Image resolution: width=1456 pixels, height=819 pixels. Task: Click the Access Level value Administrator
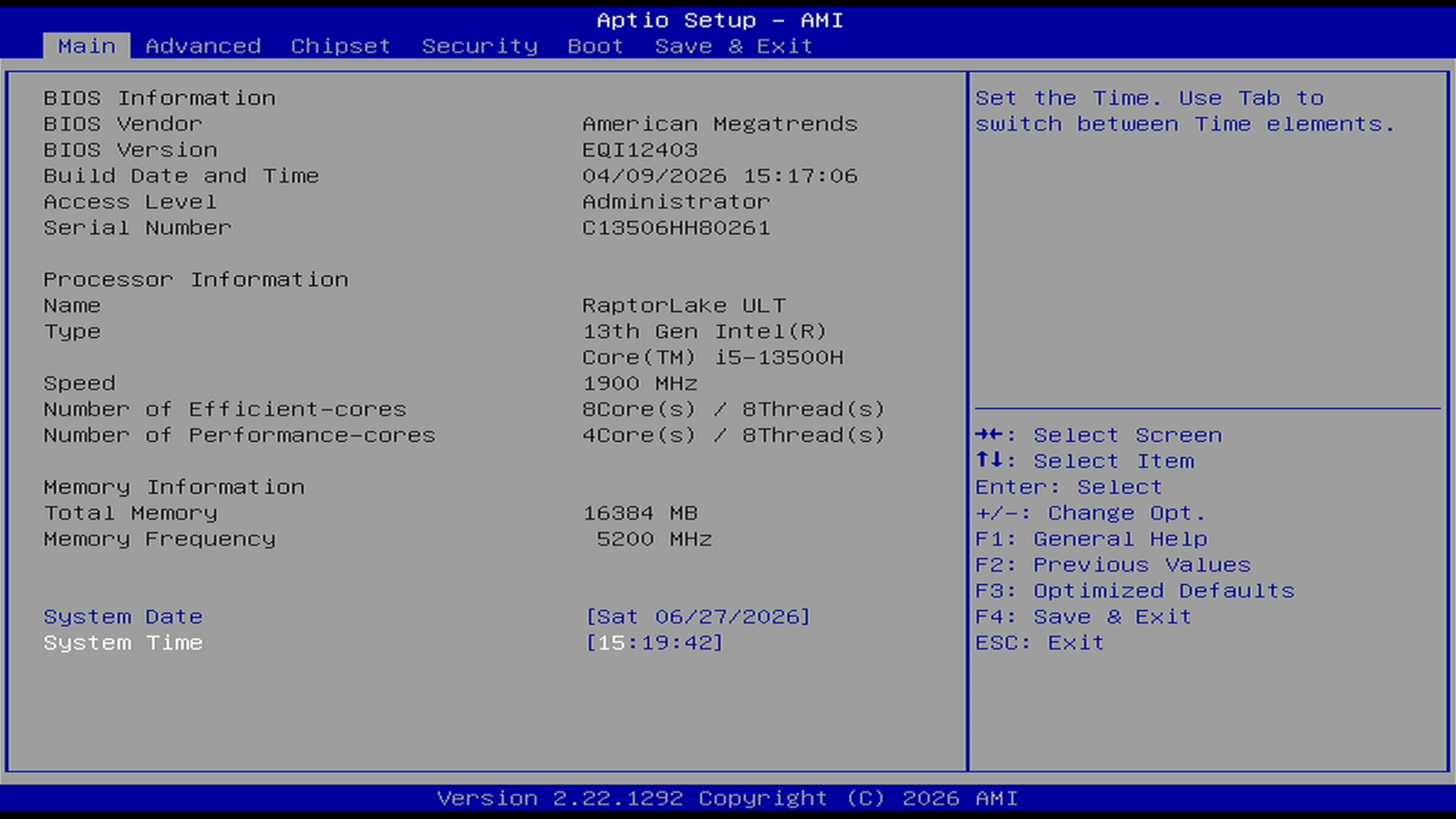(676, 202)
